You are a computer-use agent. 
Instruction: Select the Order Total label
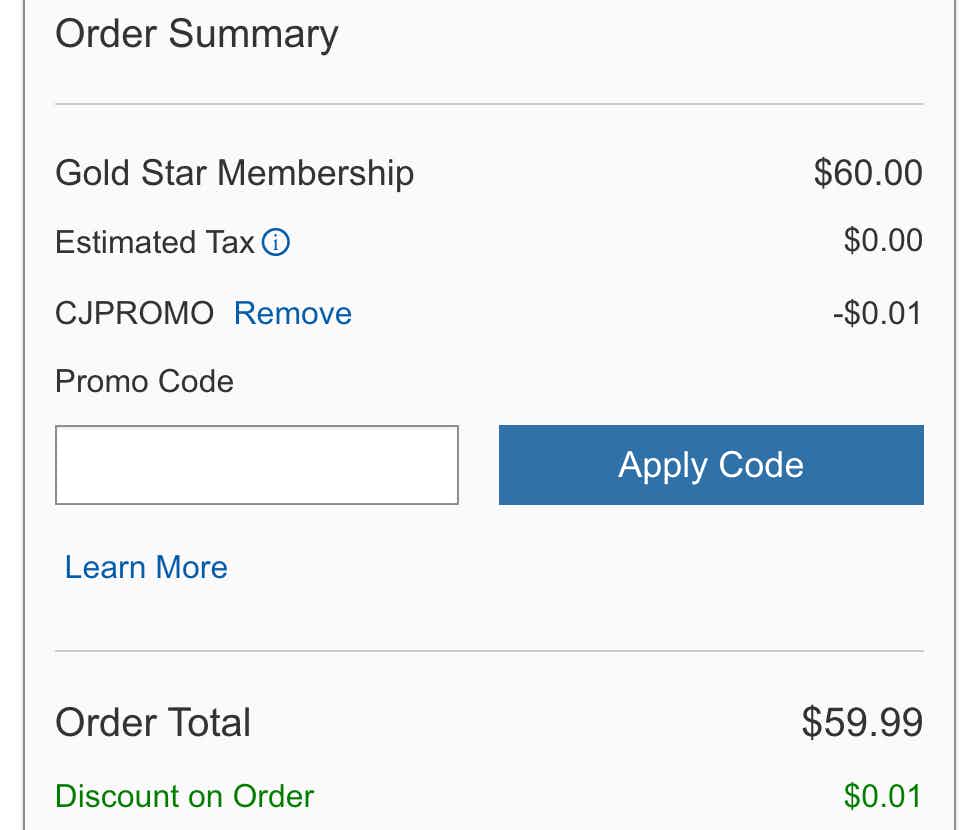[x=153, y=723]
